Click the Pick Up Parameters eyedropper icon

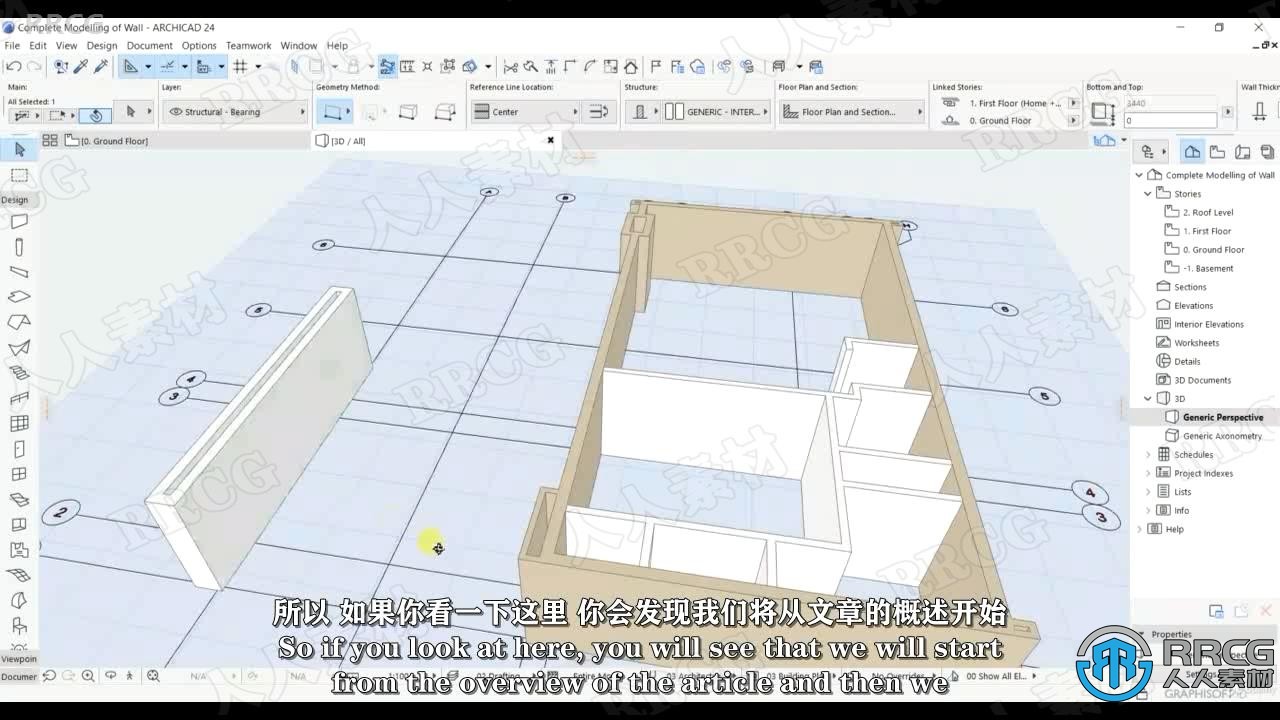(80, 66)
